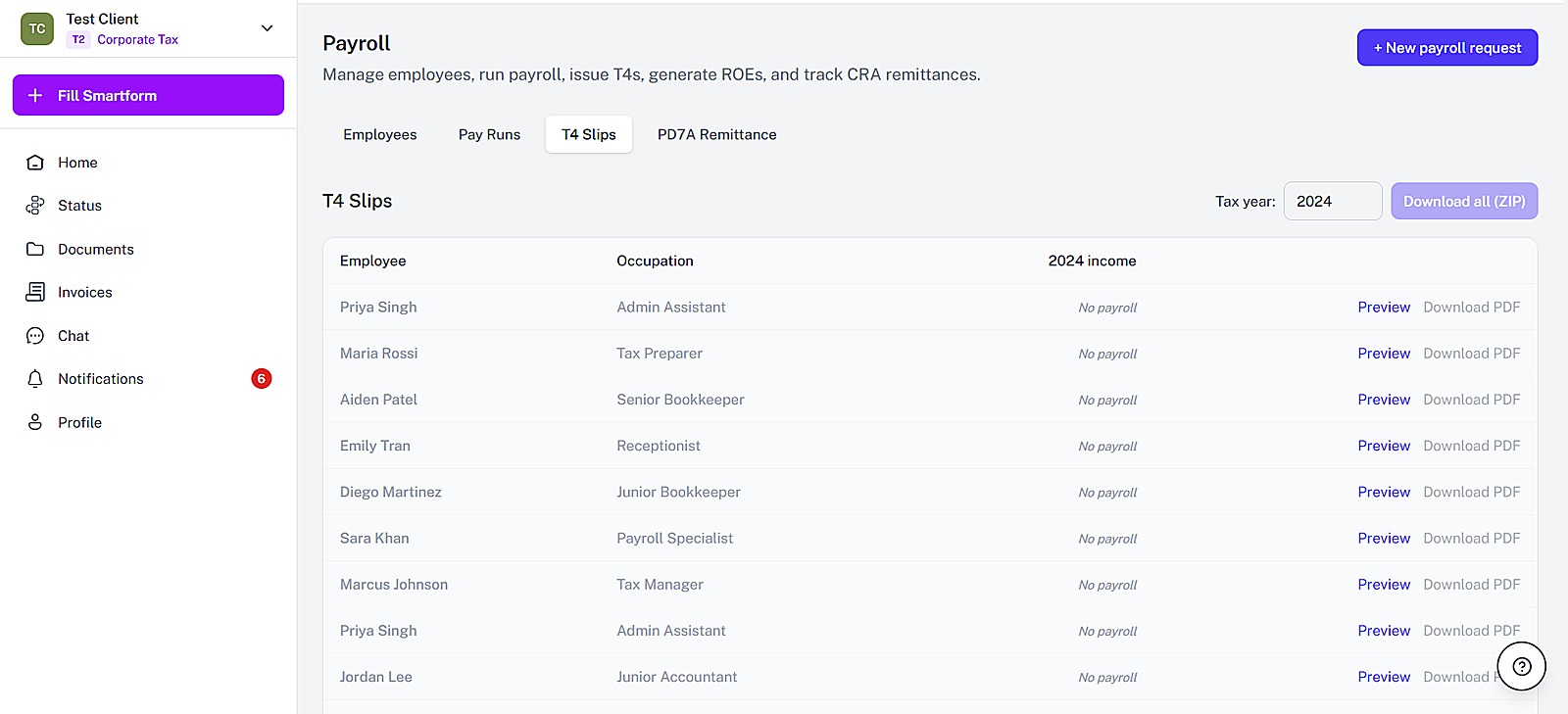Click the TC client avatar
The width and height of the screenshot is (1568, 714).
(37, 28)
